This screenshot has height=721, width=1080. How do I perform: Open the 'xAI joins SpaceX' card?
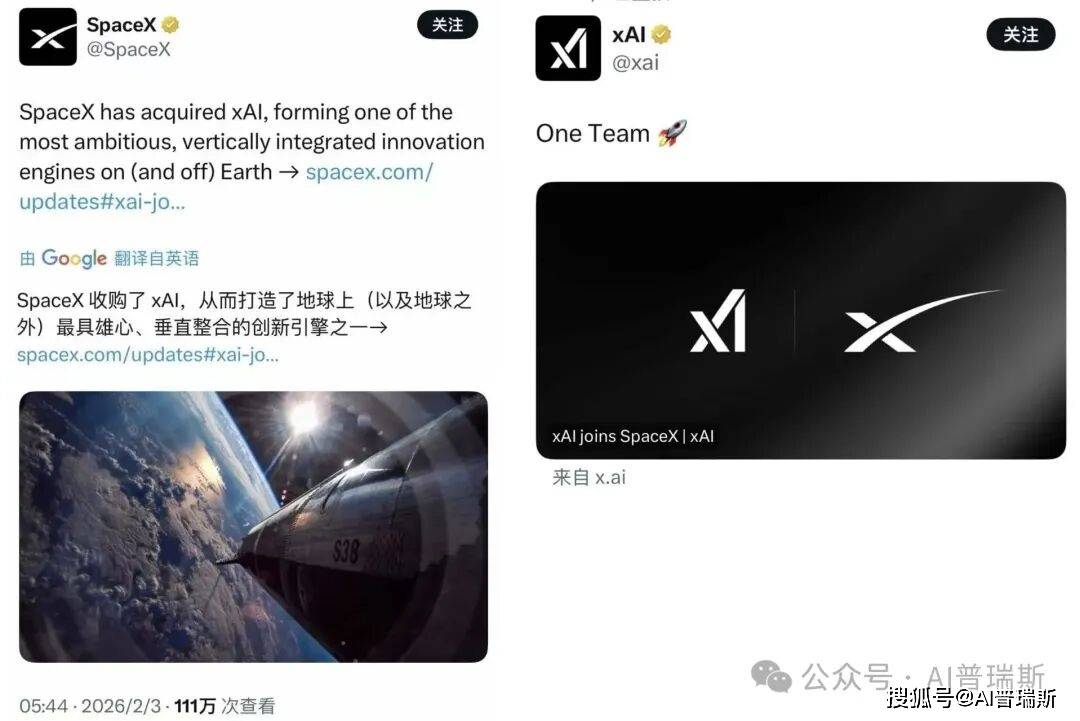(800, 320)
